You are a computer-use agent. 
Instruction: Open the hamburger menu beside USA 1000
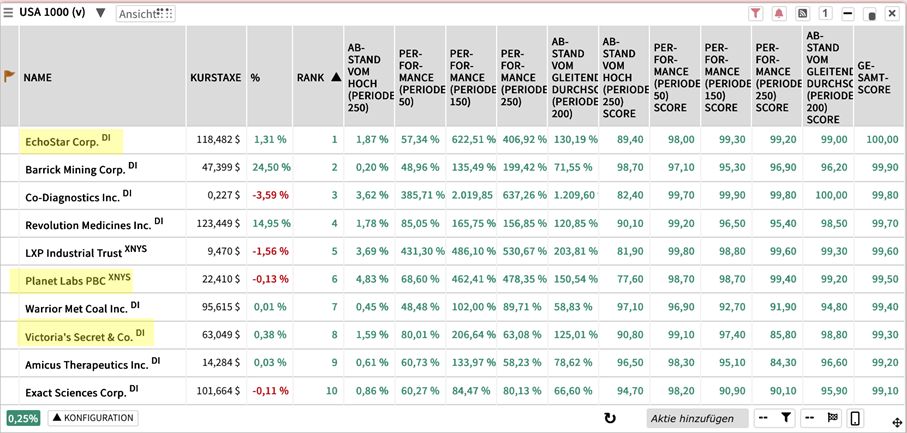(x=9, y=13)
